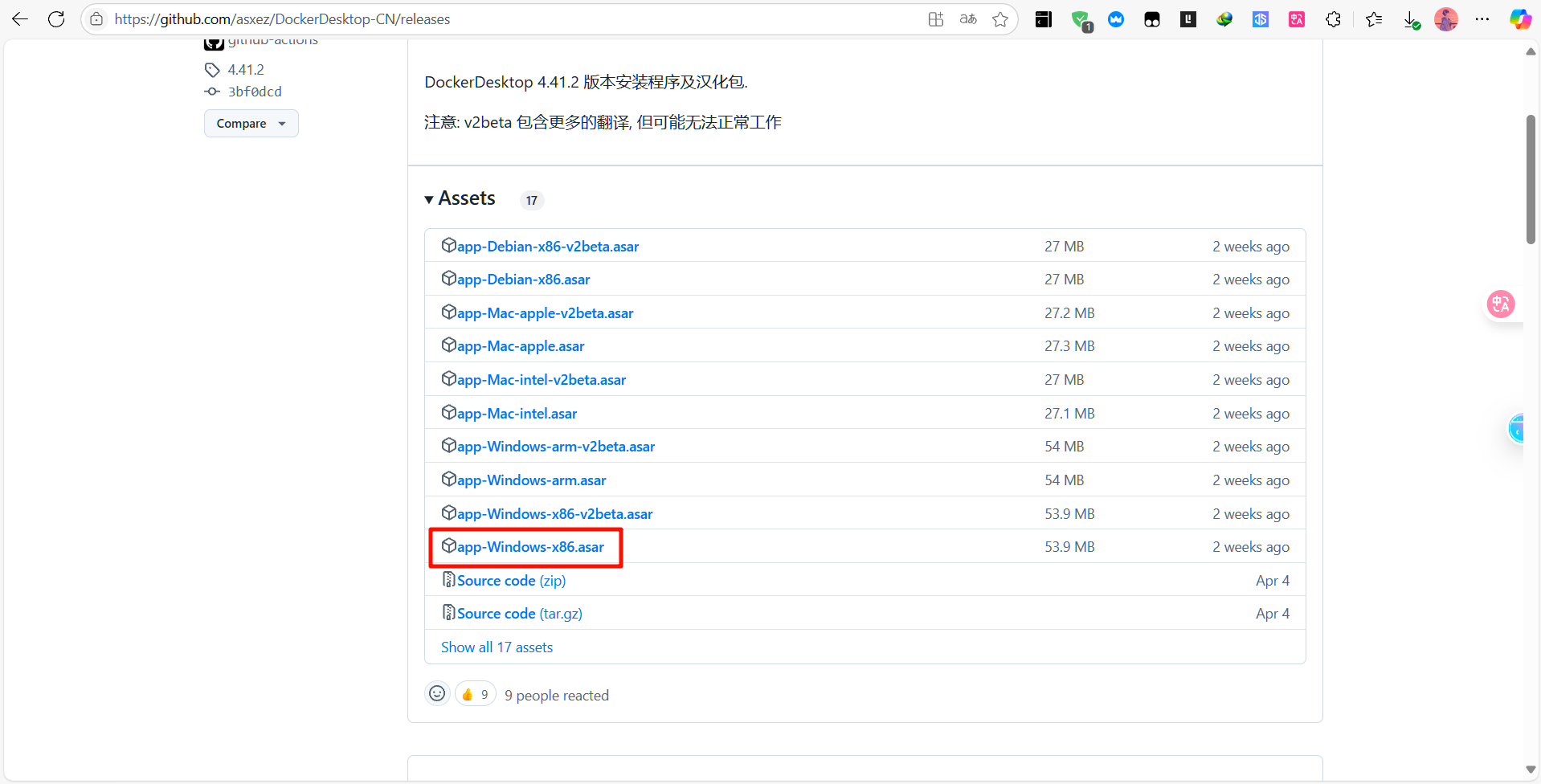1541x784 pixels.
Task: Click the vertical scrollbar thumb
Action: [x=1531, y=179]
